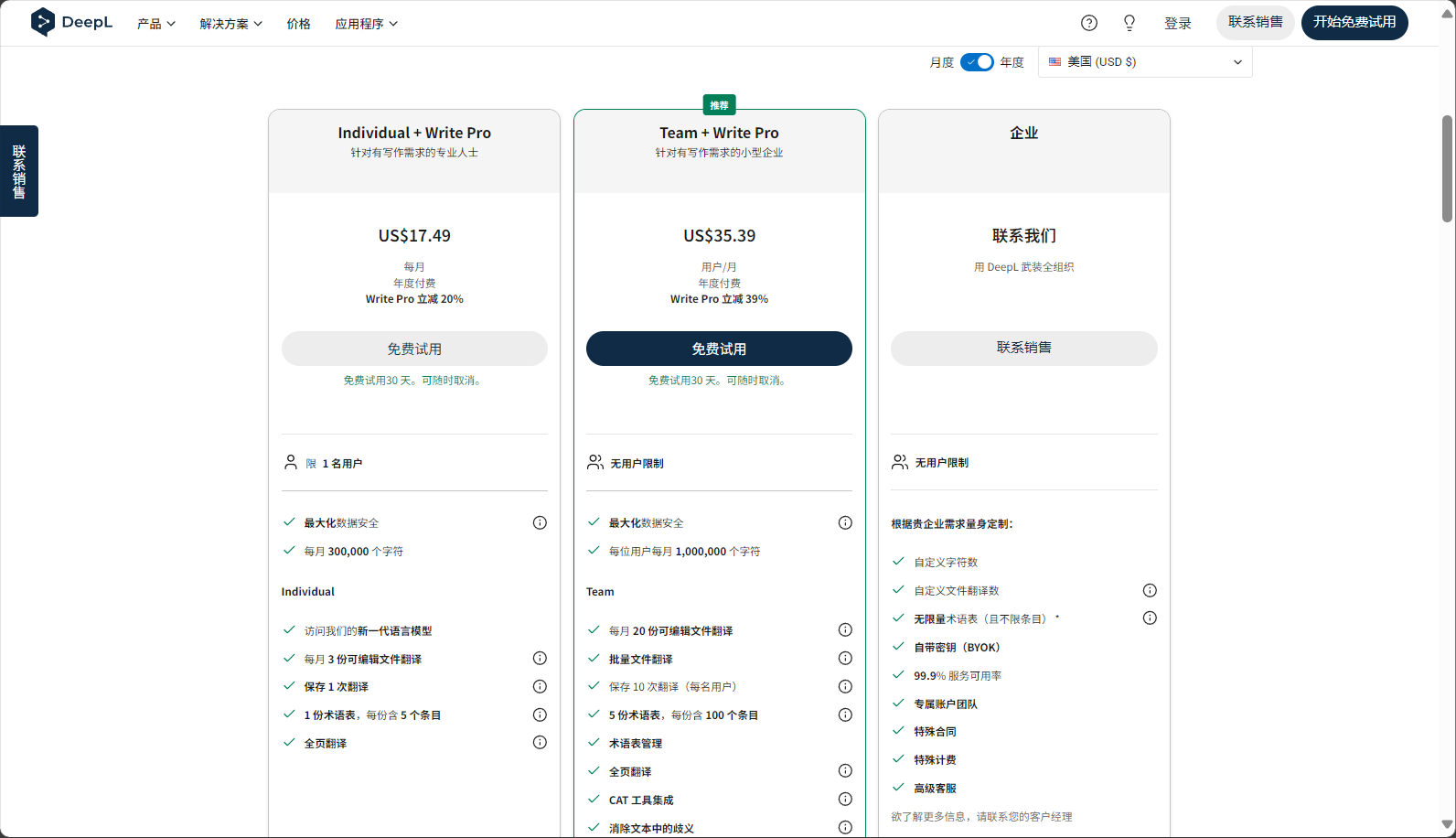
Task: Open the help question mark icon
Action: coord(1089,23)
